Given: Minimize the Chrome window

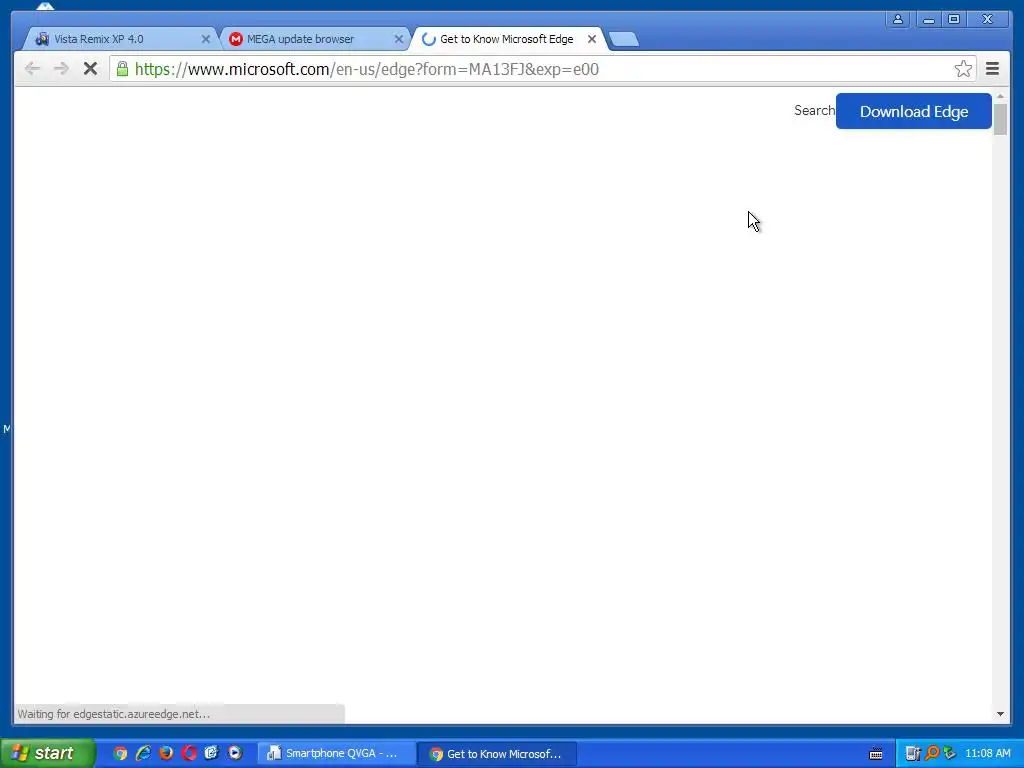Looking at the screenshot, I should (x=928, y=19).
